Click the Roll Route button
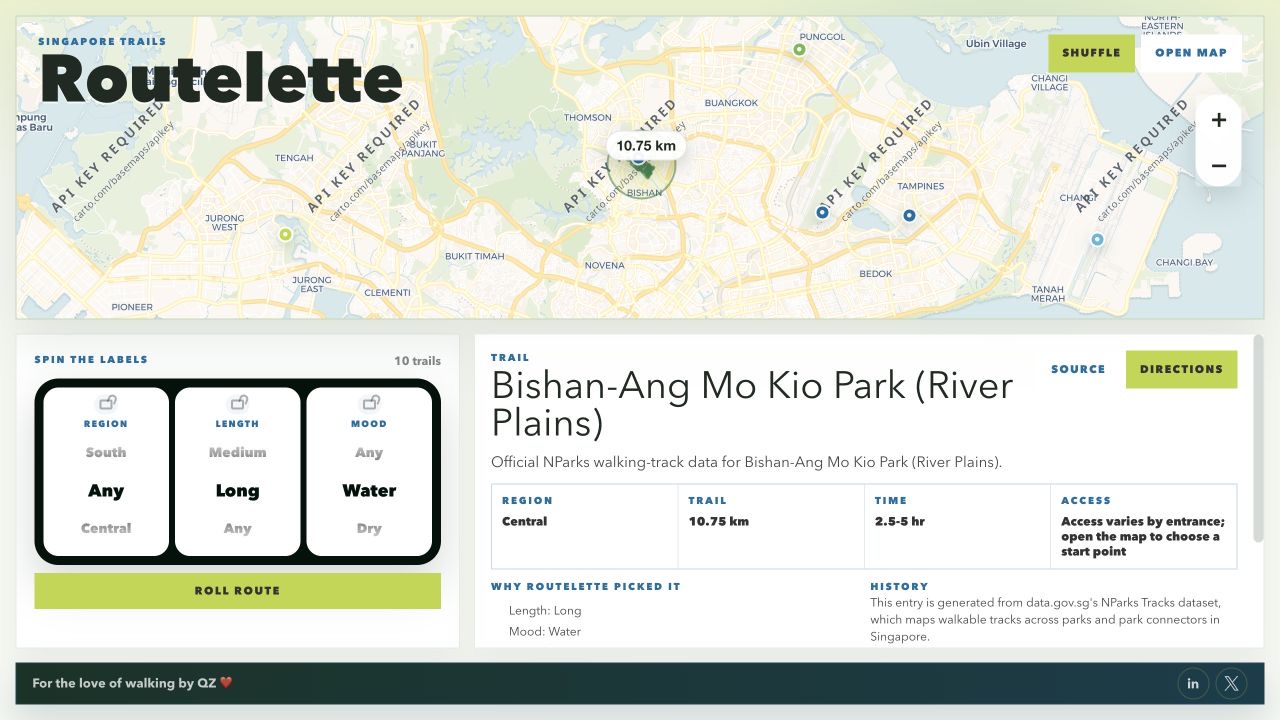 237,590
